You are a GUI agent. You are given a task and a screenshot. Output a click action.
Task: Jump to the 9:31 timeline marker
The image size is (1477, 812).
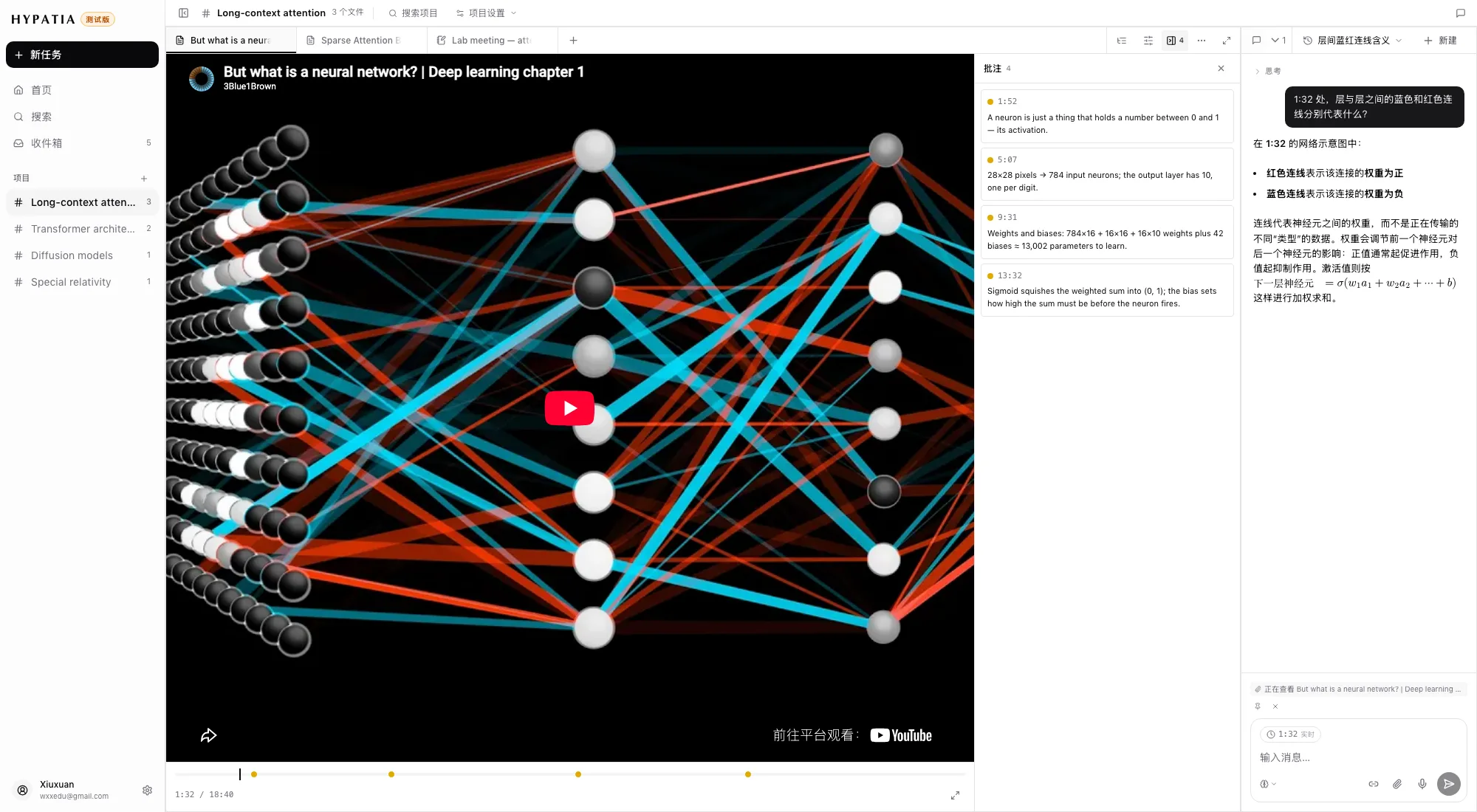point(578,774)
